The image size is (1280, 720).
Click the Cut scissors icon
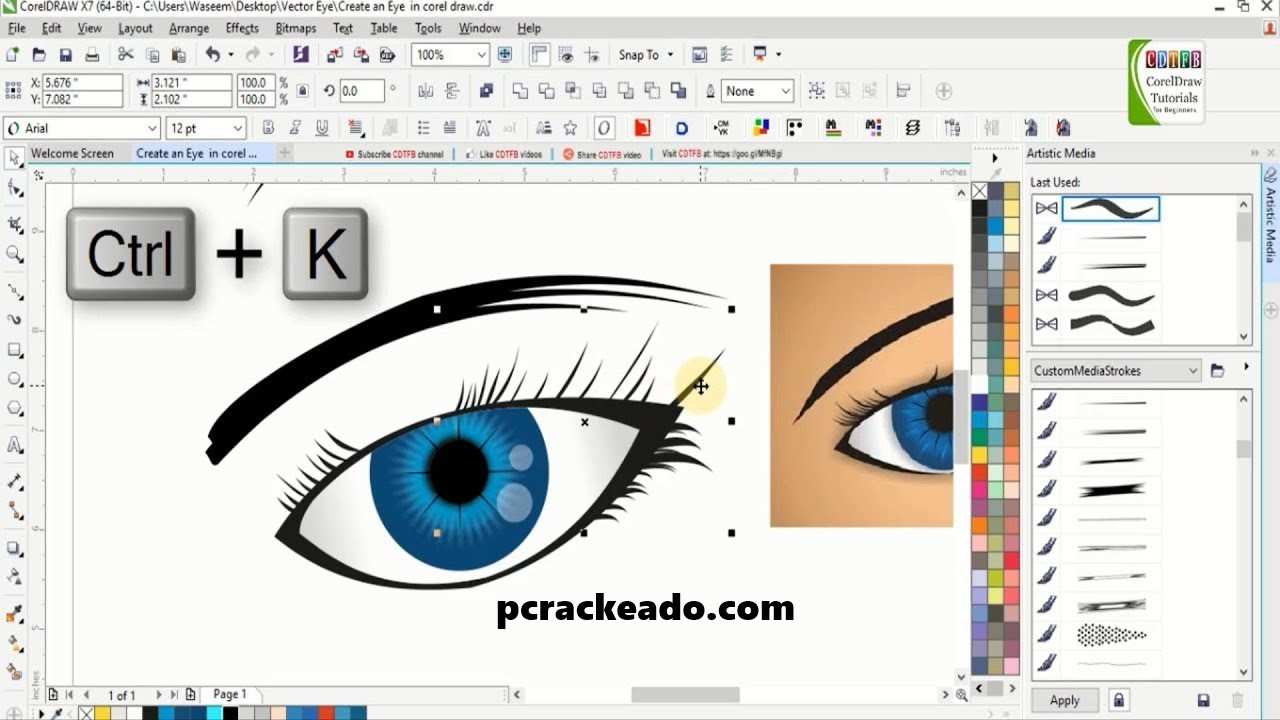coord(125,55)
